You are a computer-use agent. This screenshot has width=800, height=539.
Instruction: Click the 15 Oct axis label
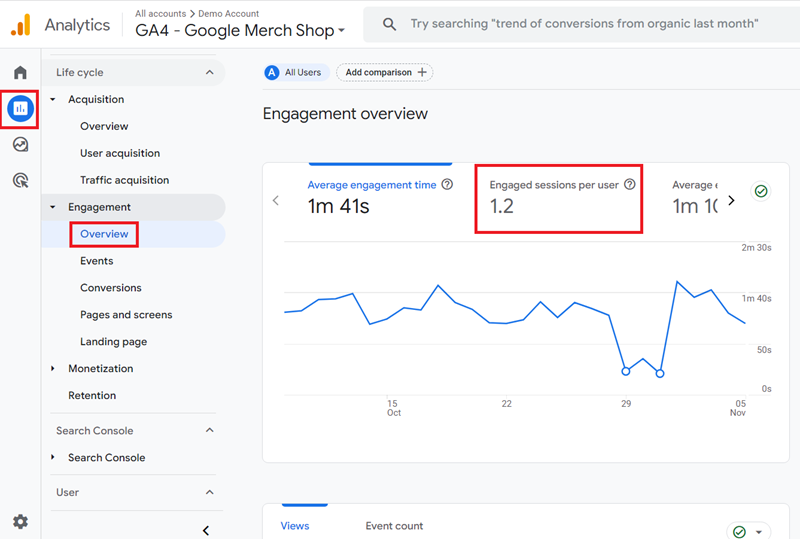pos(393,408)
